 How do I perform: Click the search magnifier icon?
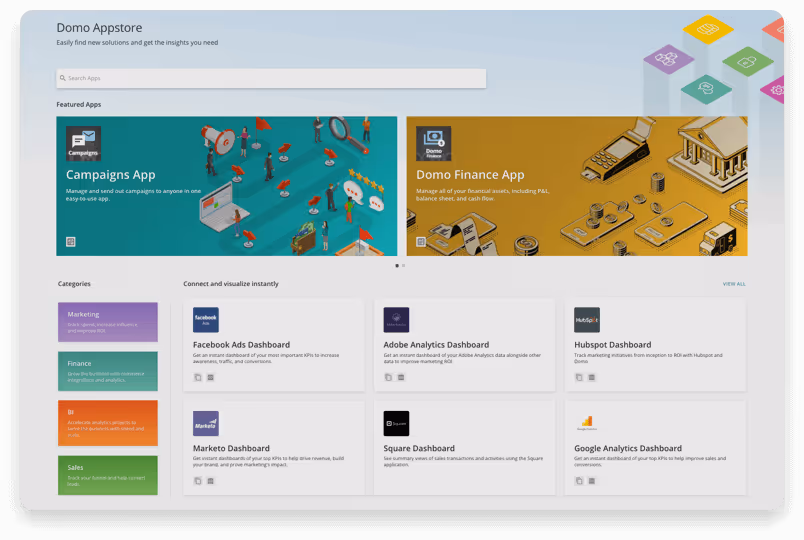[x=63, y=78]
